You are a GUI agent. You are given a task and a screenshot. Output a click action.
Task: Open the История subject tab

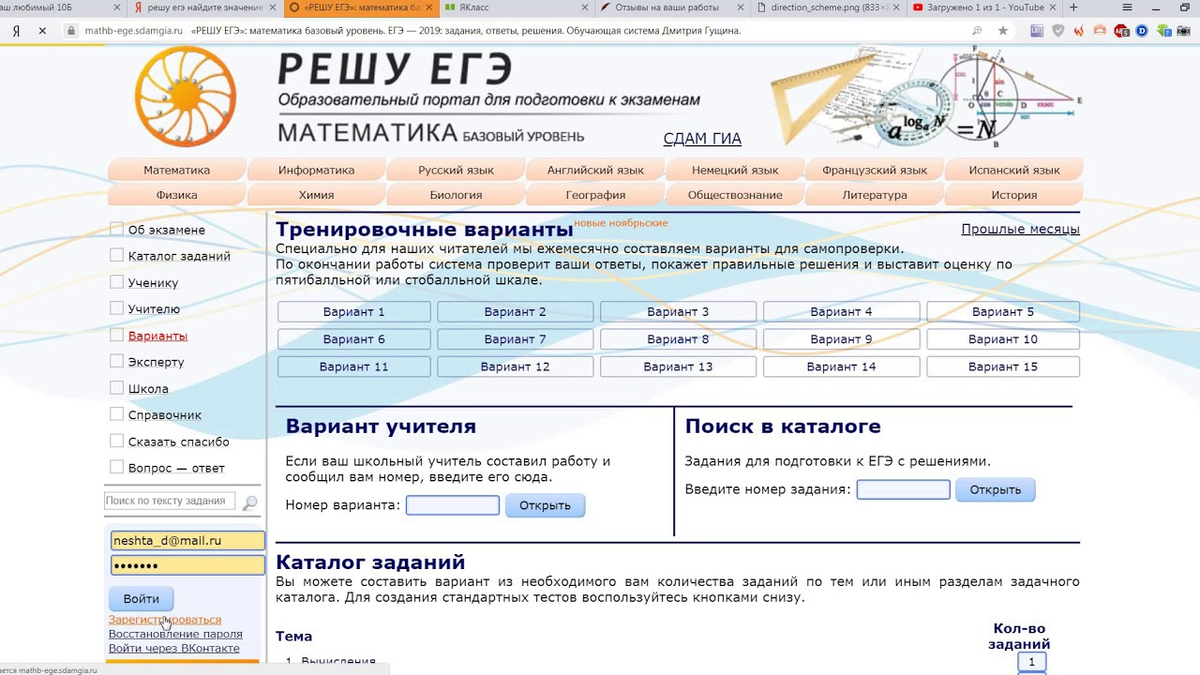point(1014,195)
